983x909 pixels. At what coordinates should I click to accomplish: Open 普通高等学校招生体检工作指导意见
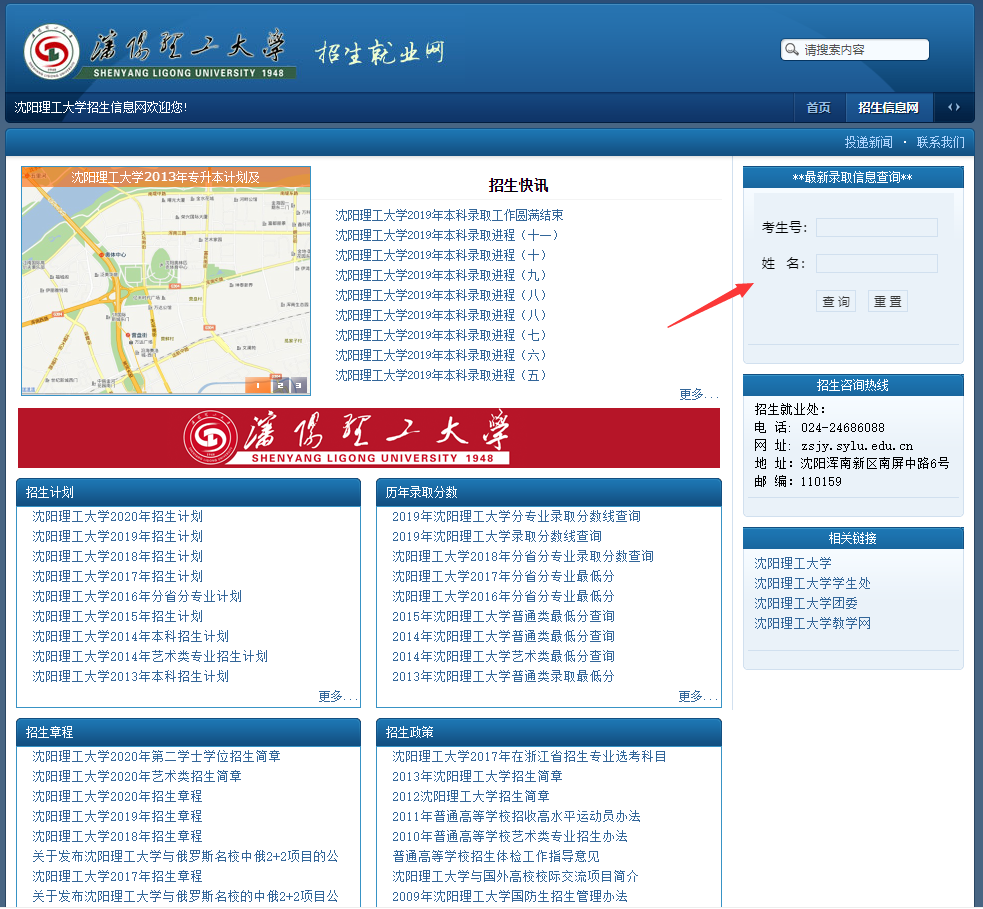point(496,856)
